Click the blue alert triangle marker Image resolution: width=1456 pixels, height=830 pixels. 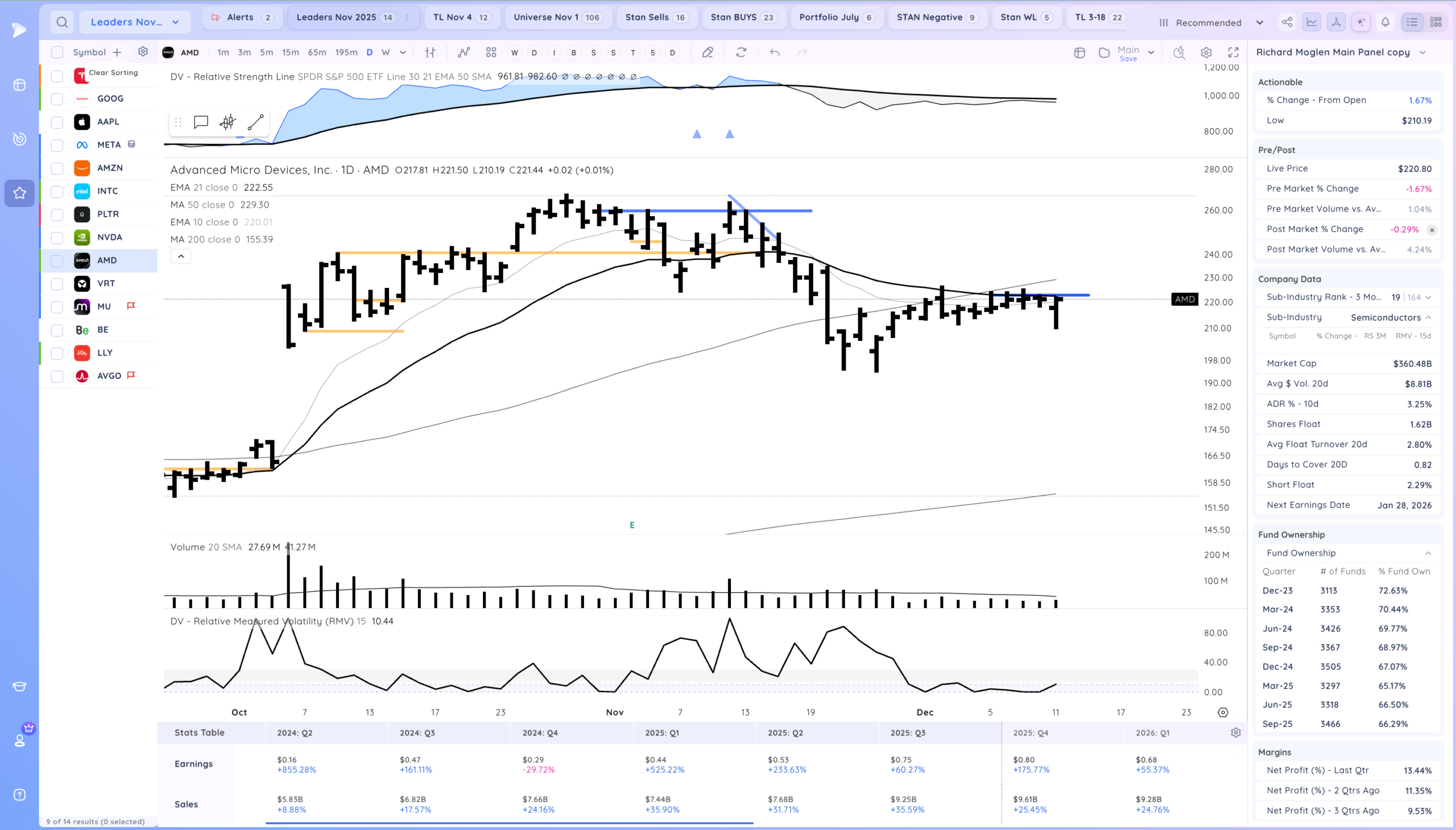(x=696, y=134)
